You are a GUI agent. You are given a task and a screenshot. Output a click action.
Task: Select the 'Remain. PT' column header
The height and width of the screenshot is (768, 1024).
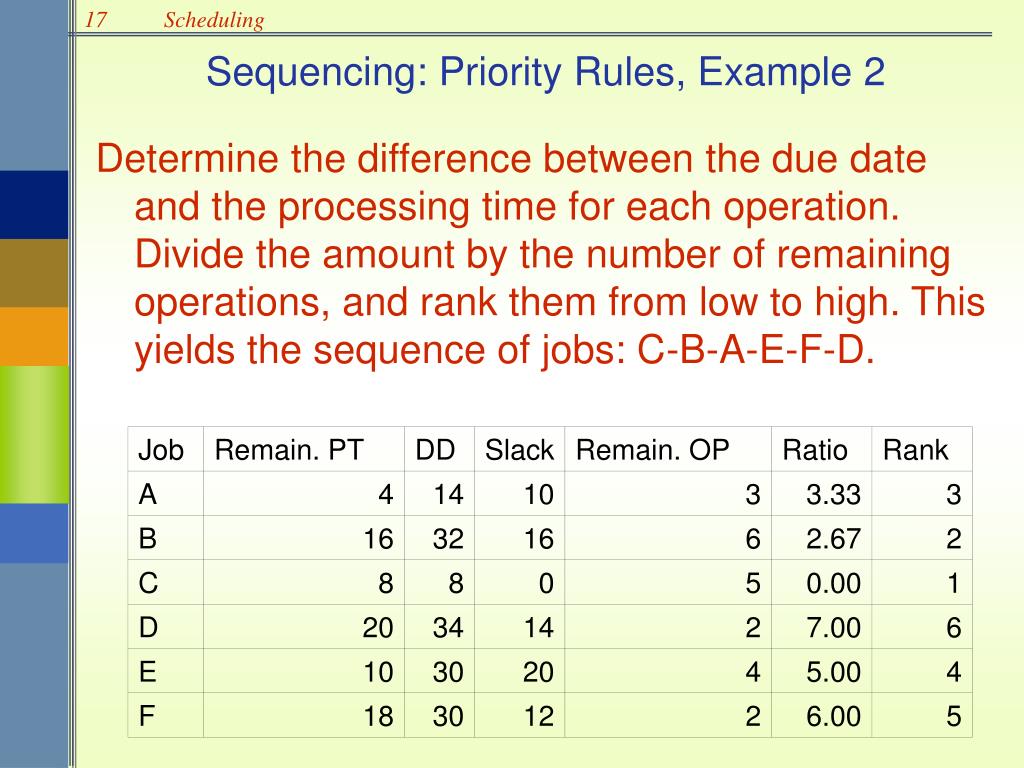304,449
